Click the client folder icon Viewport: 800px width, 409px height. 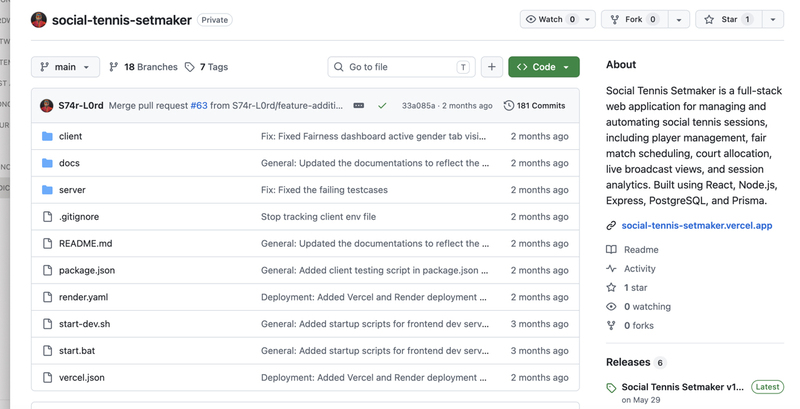[47, 136]
